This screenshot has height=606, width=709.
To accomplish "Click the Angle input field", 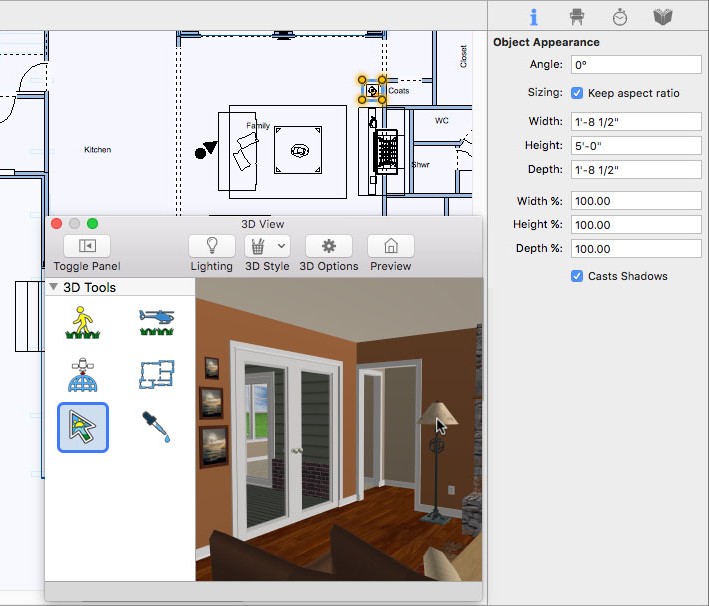I will [x=636, y=65].
